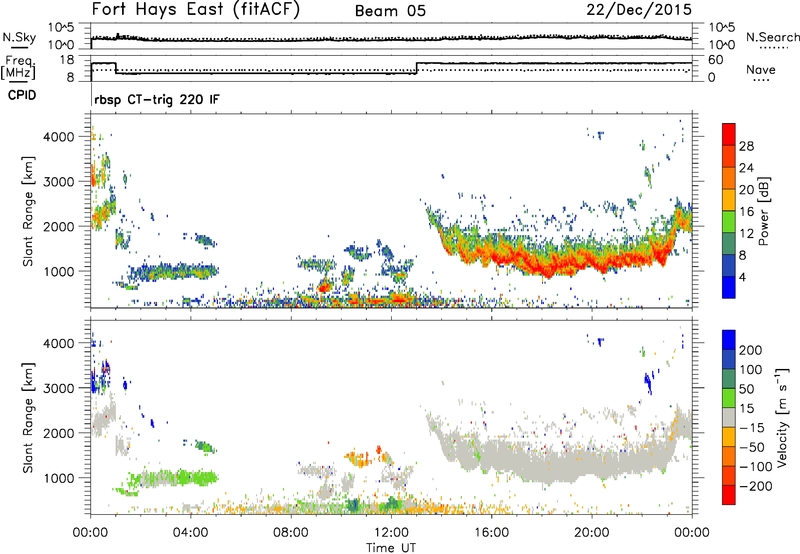Click the grey velocity band near 18:00 UT
The height and width of the screenshot is (554, 800).
point(542,464)
